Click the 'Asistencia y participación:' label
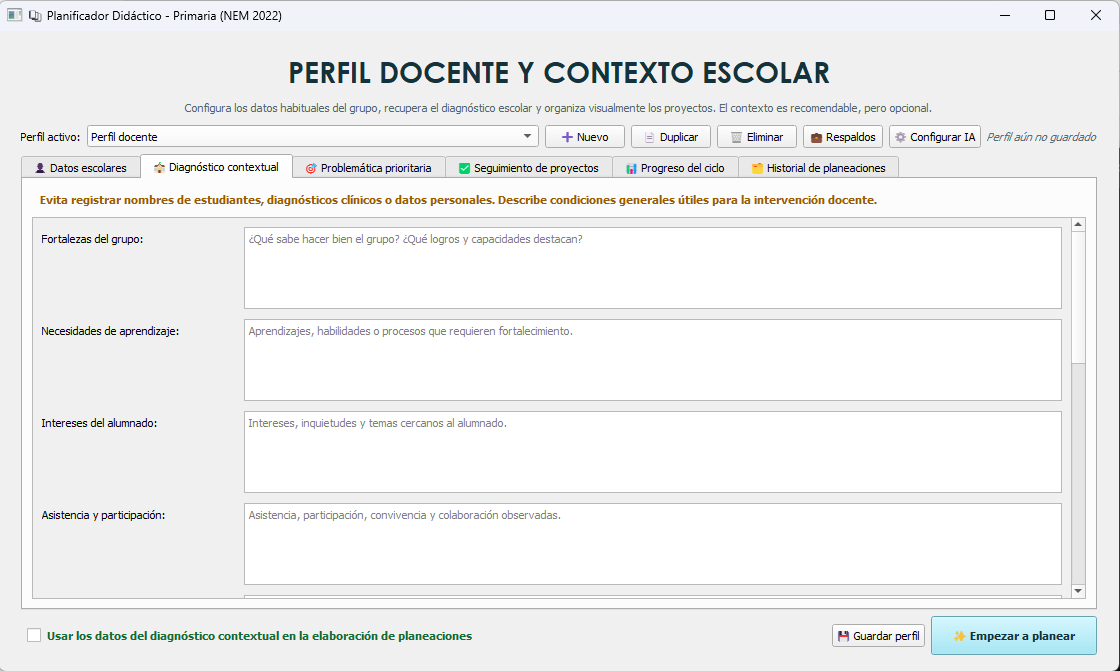The width and height of the screenshot is (1120, 671). (x=103, y=515)
